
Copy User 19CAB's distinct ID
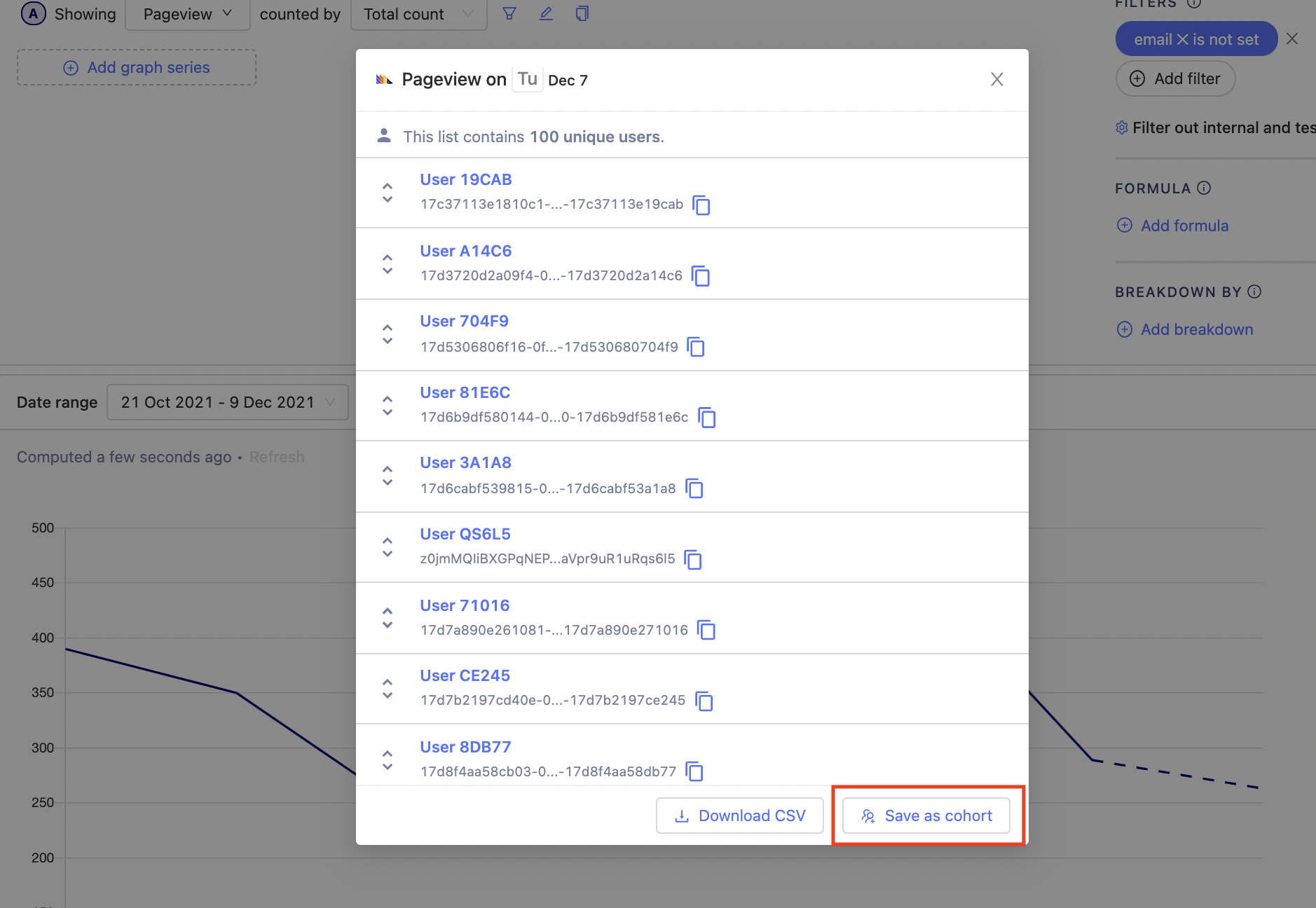click(x=701, y=205)
